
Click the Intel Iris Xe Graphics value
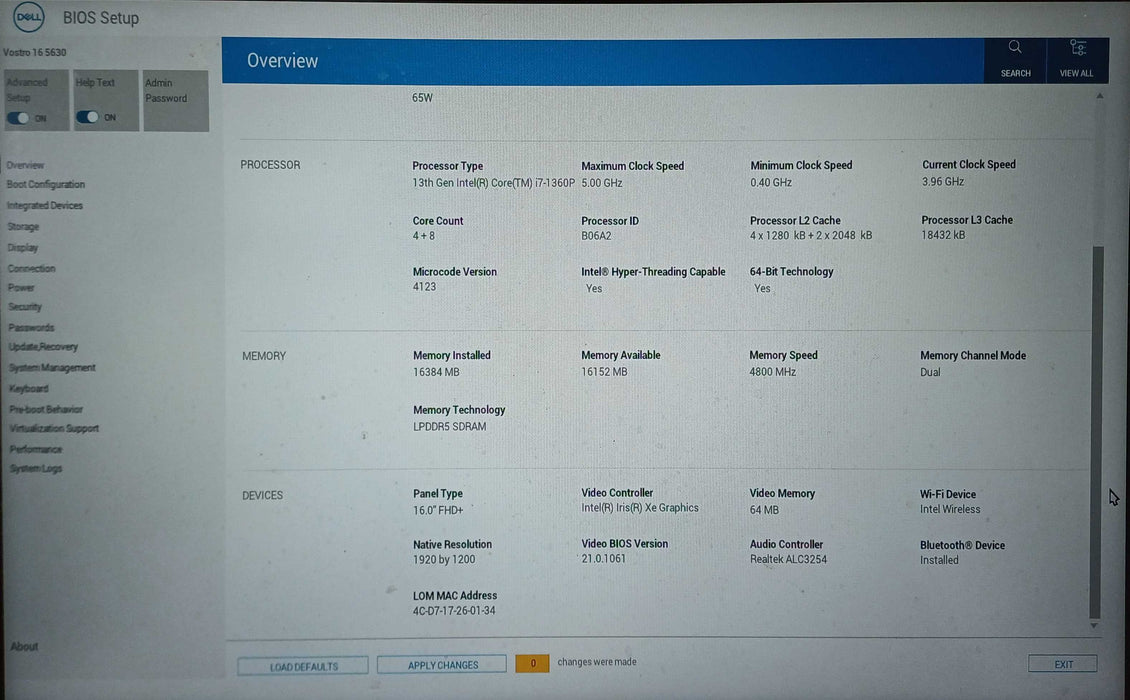pyautogui.click(x=640, y=508)
